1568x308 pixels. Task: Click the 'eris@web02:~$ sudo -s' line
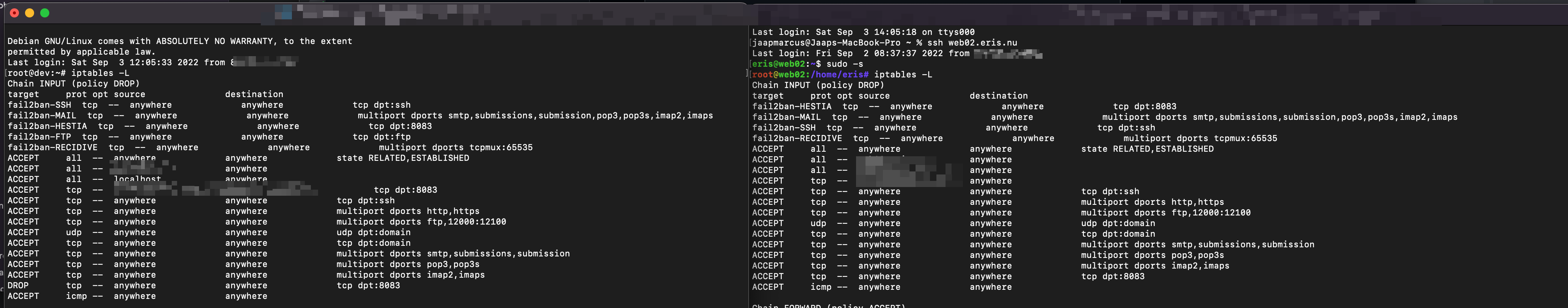point(807,64)
